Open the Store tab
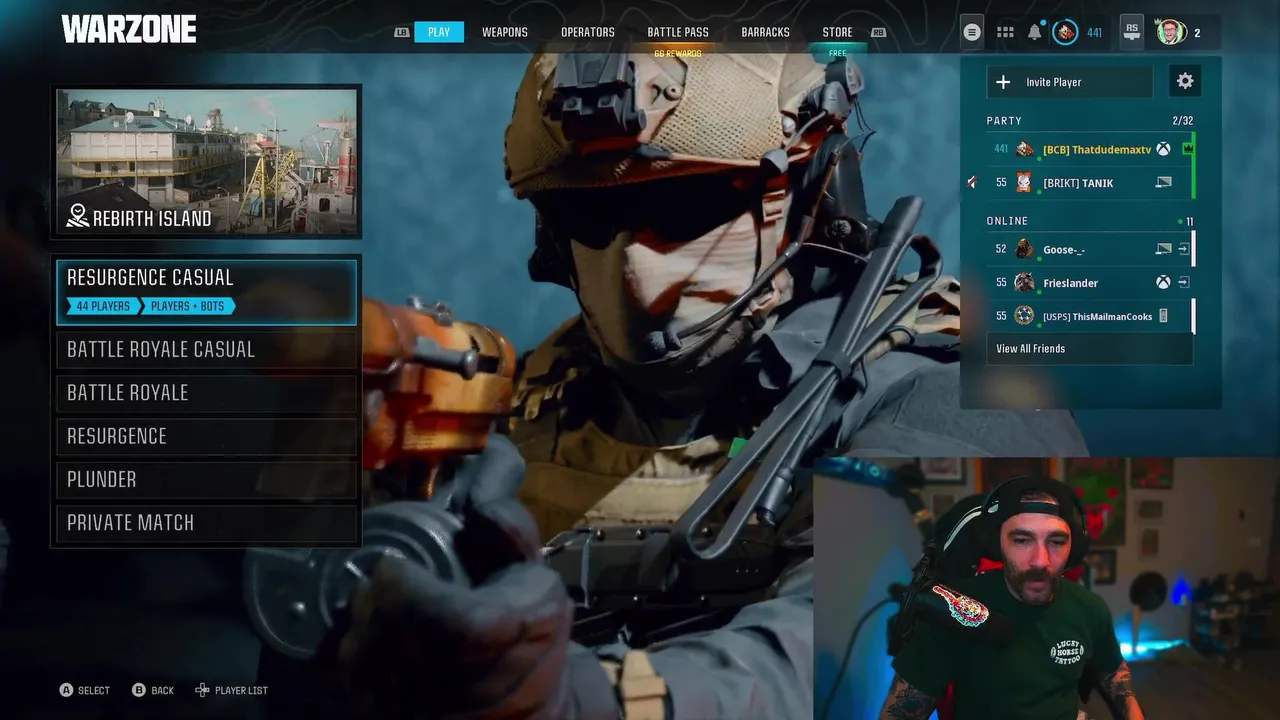The image size is (1280, 720). tap(837, 32)
